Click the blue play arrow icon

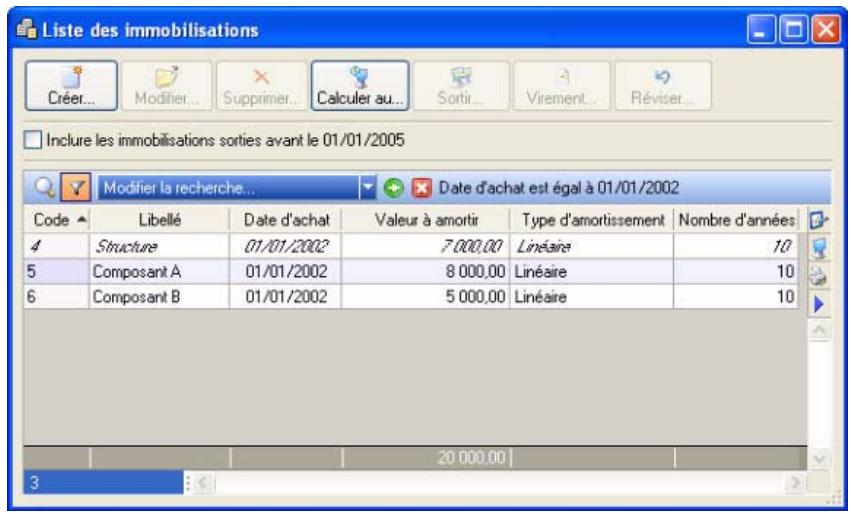[819, 304]
